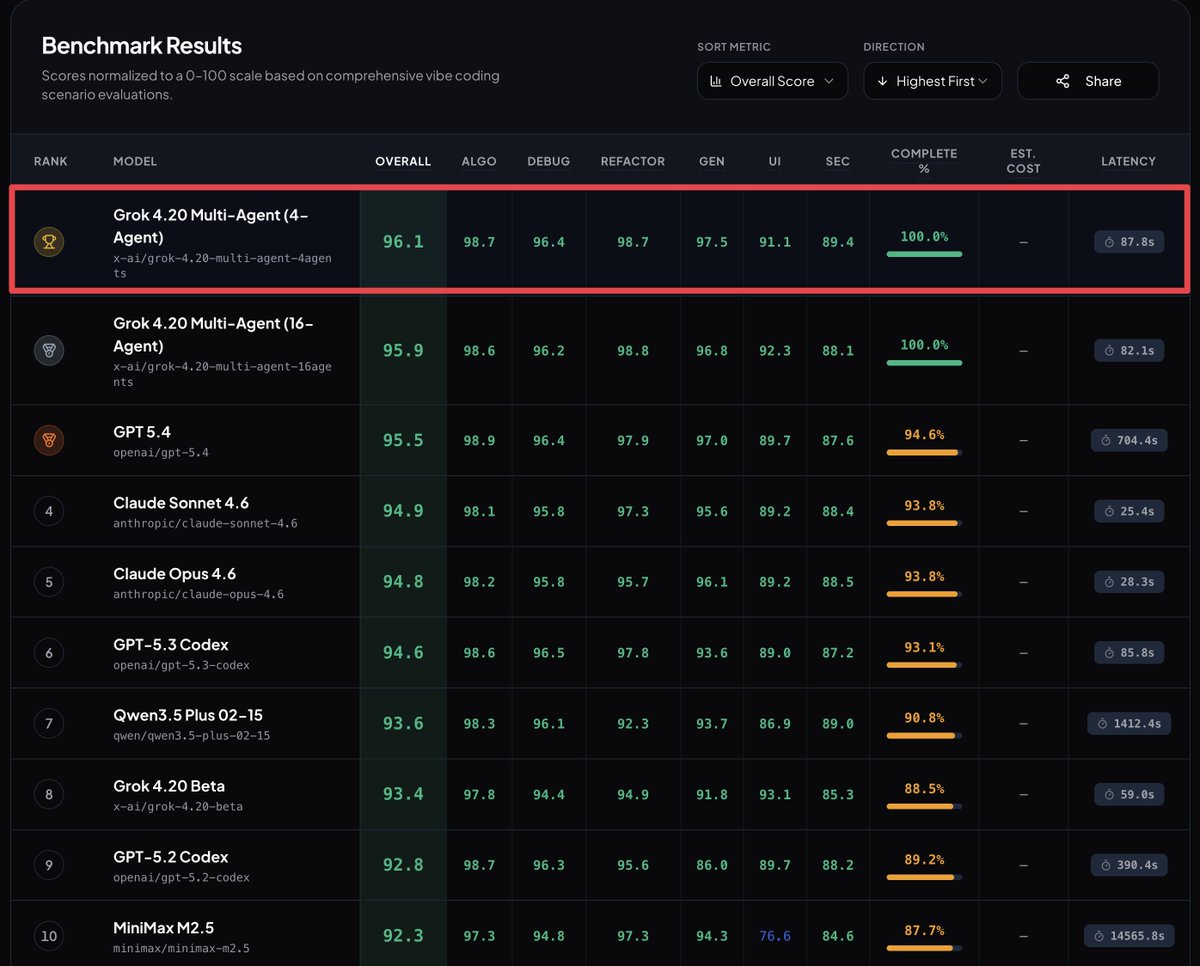This screenshot has width=1200, height=966.
Task: Open the Overall Score sort metric dropdown
Action: (x=772, y=81)
